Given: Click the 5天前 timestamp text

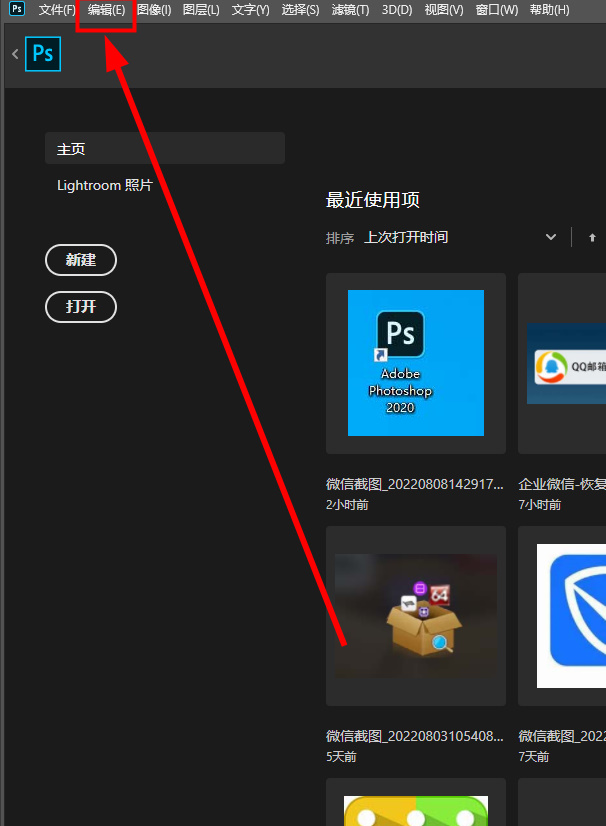Looking at the screenshot, I should (341, 757).
